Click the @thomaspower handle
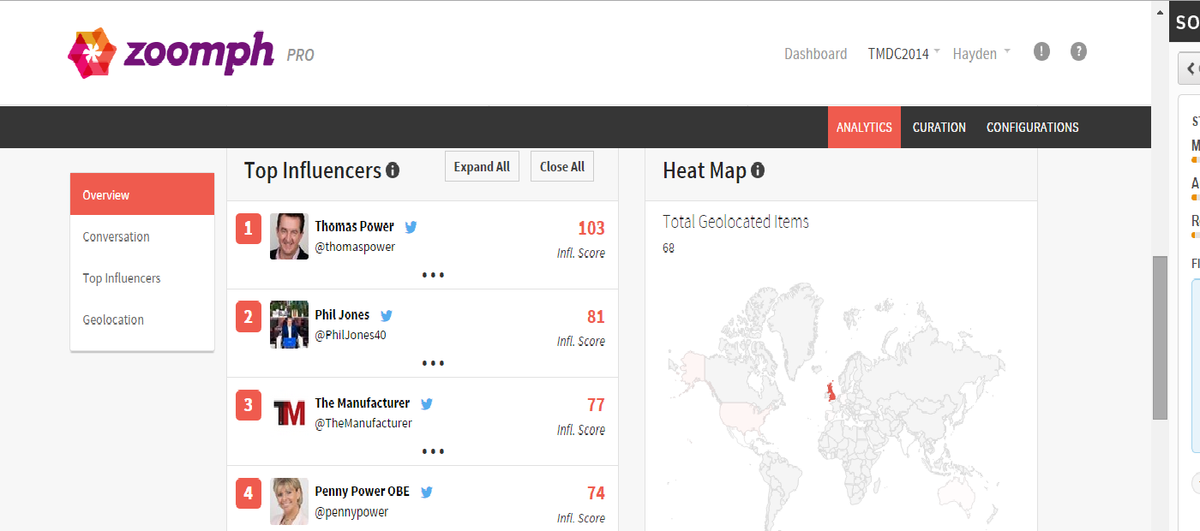This screenshot has width=1200, height=531. 355,246
